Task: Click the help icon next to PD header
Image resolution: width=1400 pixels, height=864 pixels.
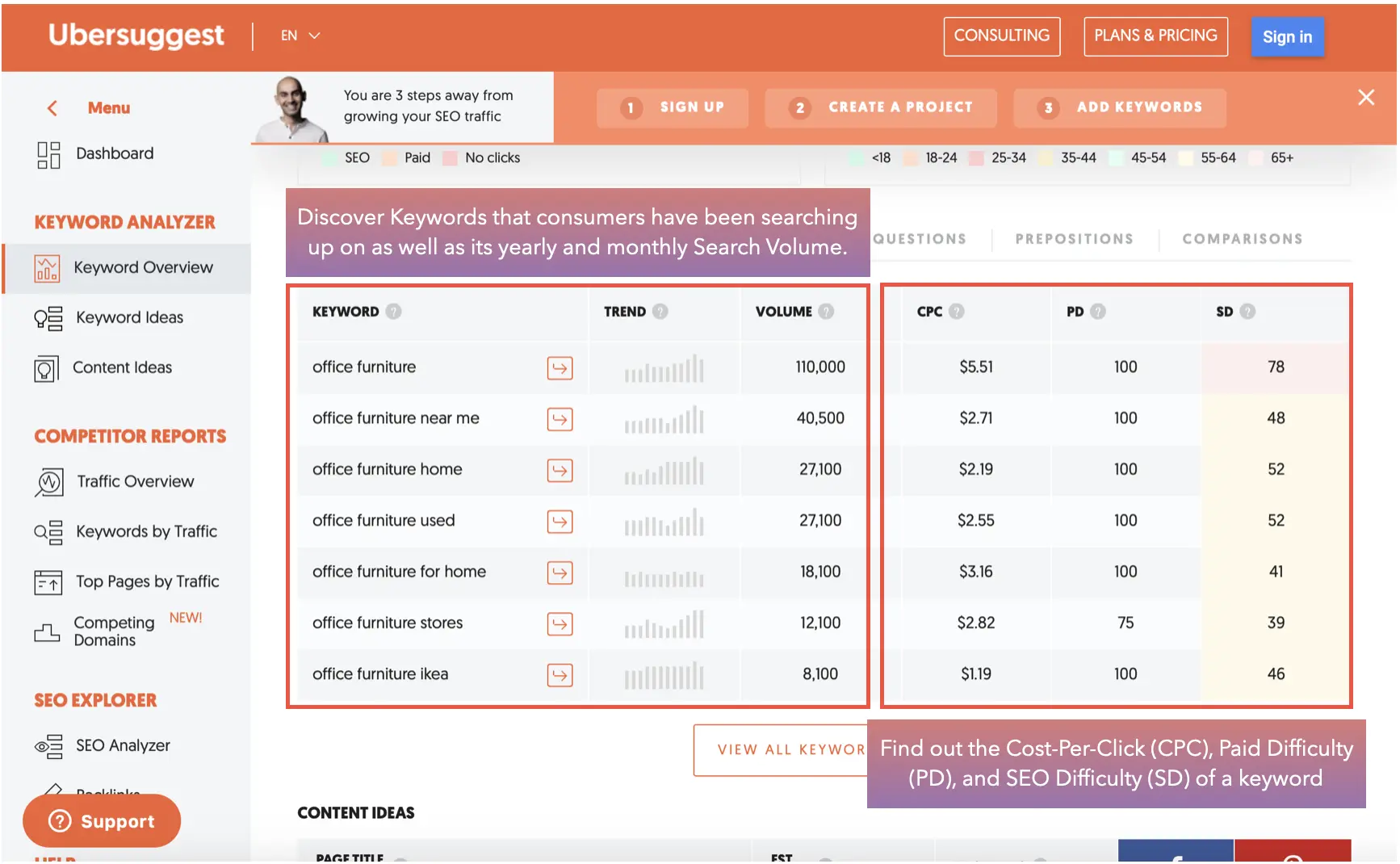Action: pos(1097,312)
